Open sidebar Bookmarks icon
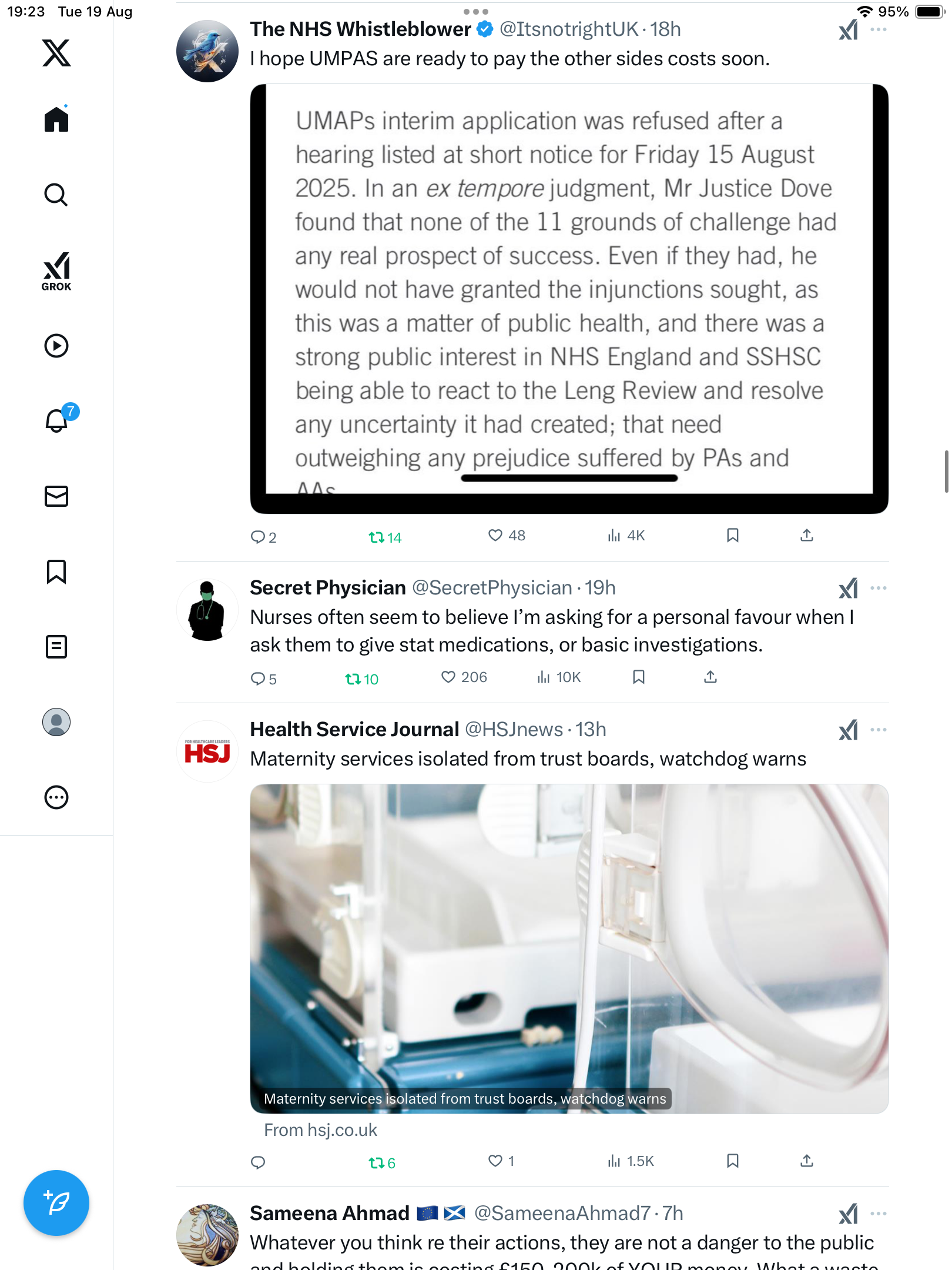The height and width of the screenshot is (1270, 952). tap(56, 571)
